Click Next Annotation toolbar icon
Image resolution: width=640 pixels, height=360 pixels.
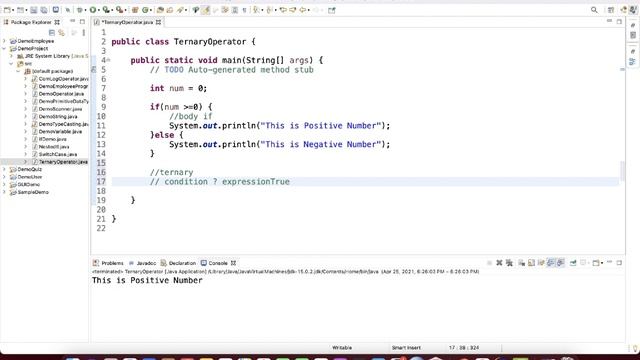256,10
